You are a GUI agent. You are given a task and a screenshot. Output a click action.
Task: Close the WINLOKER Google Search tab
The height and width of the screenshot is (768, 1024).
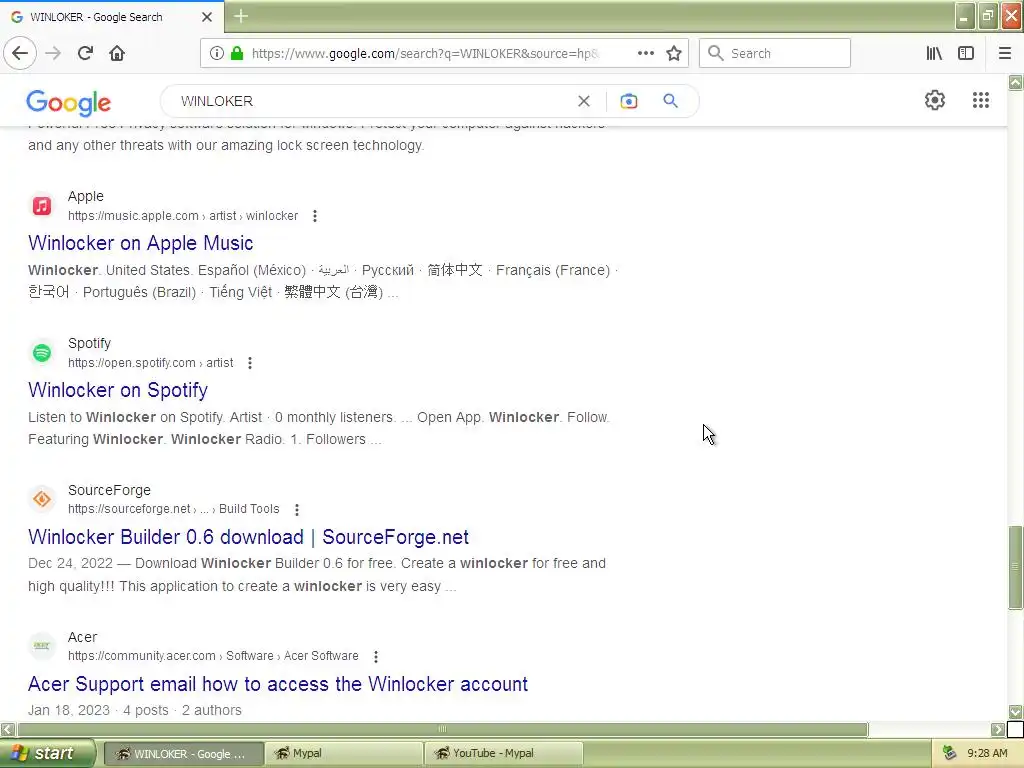207,17
